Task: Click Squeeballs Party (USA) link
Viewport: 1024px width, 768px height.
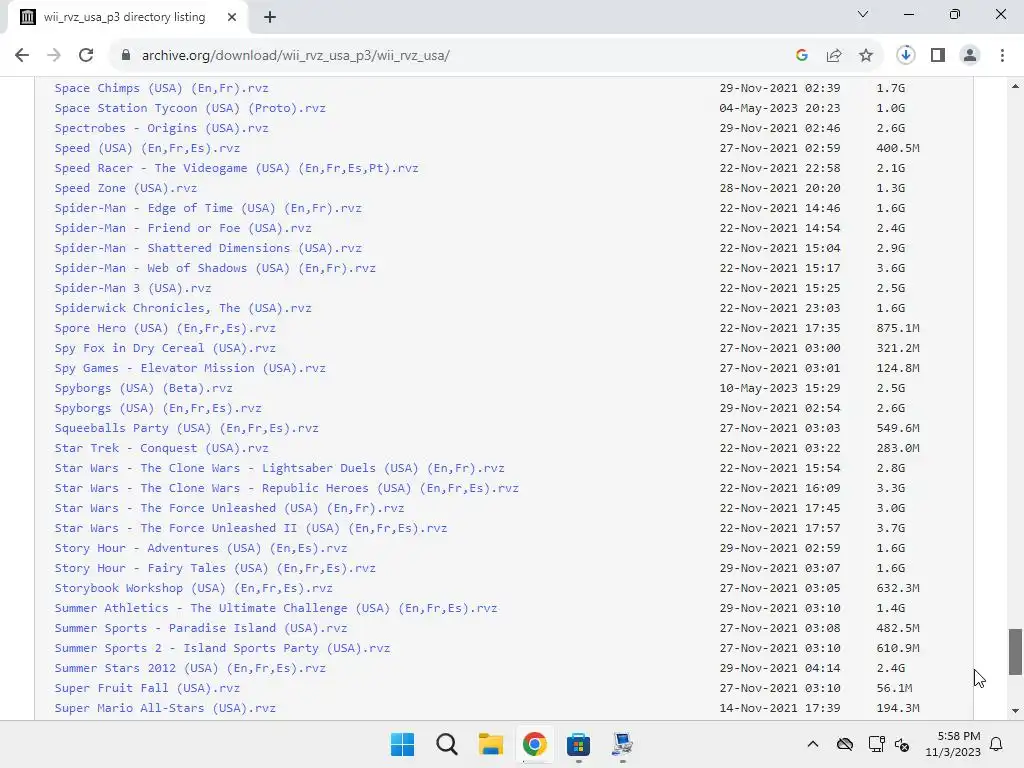Action: pos(186,428)
